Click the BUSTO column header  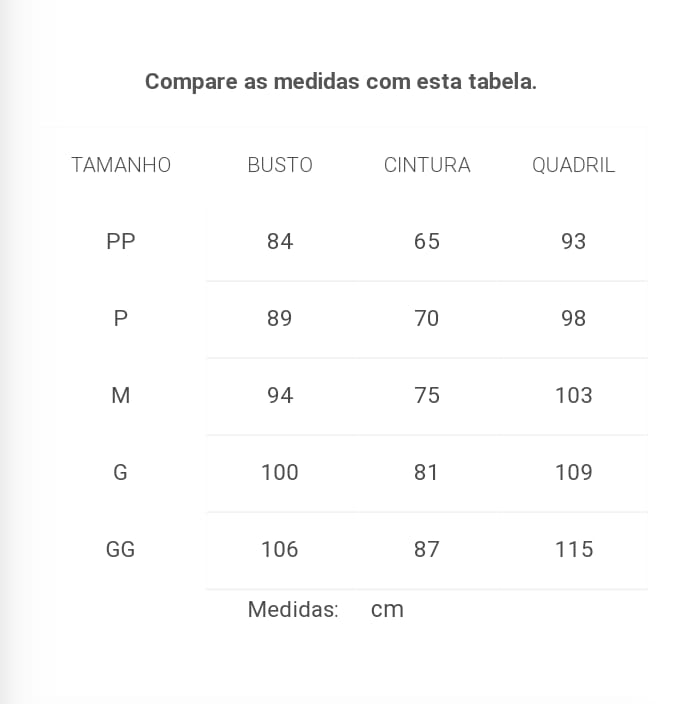(280, 165)
